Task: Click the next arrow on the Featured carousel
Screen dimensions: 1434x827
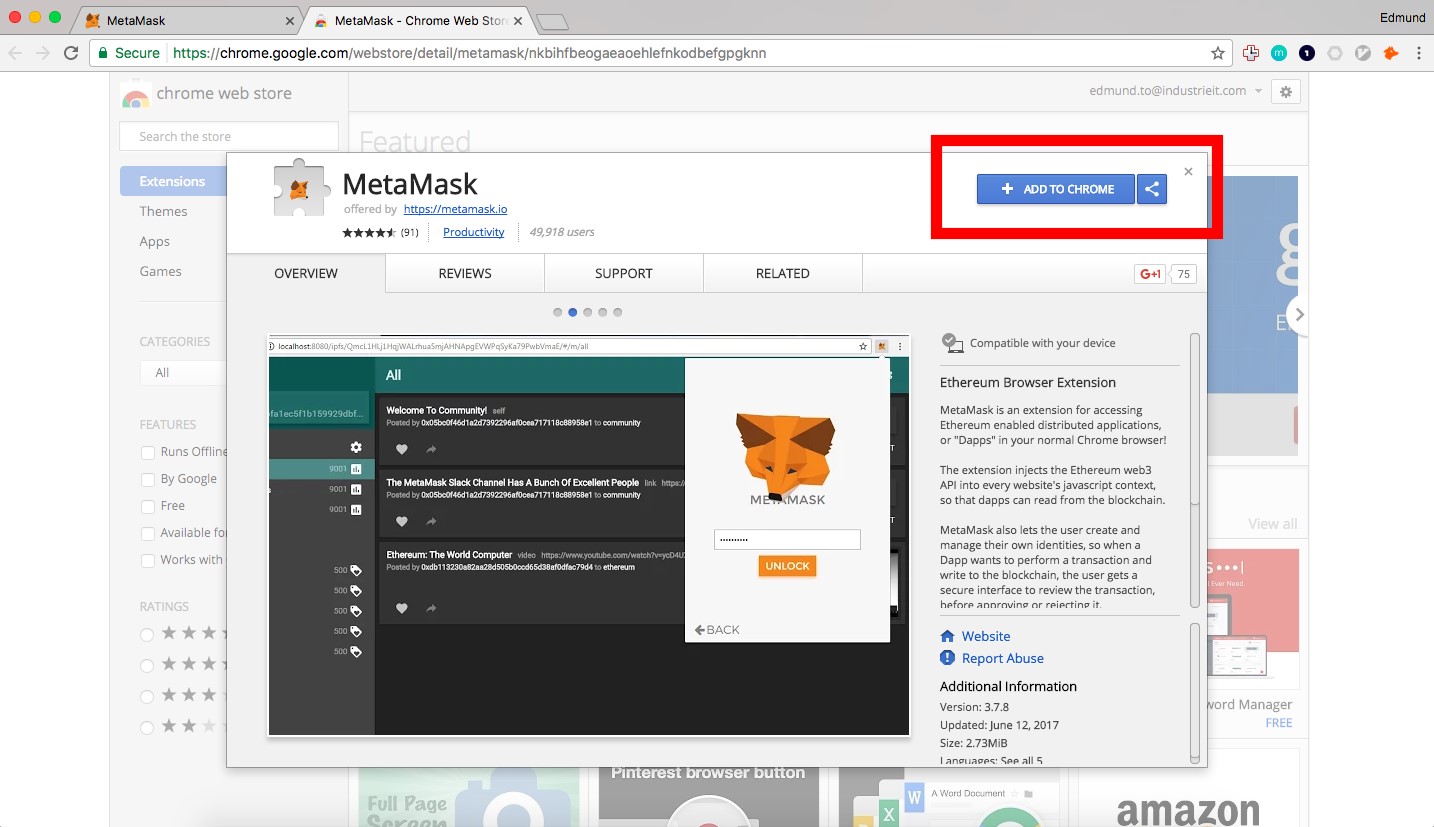Action: click(1298, 314)
